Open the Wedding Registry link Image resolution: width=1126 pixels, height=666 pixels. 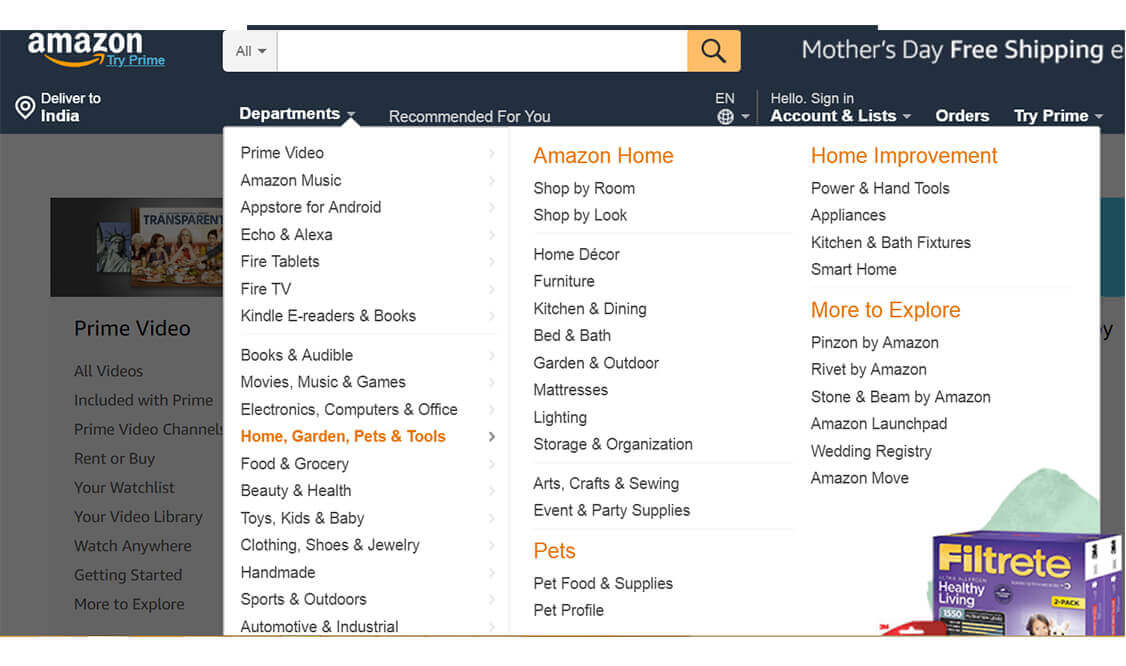point(871,451)
